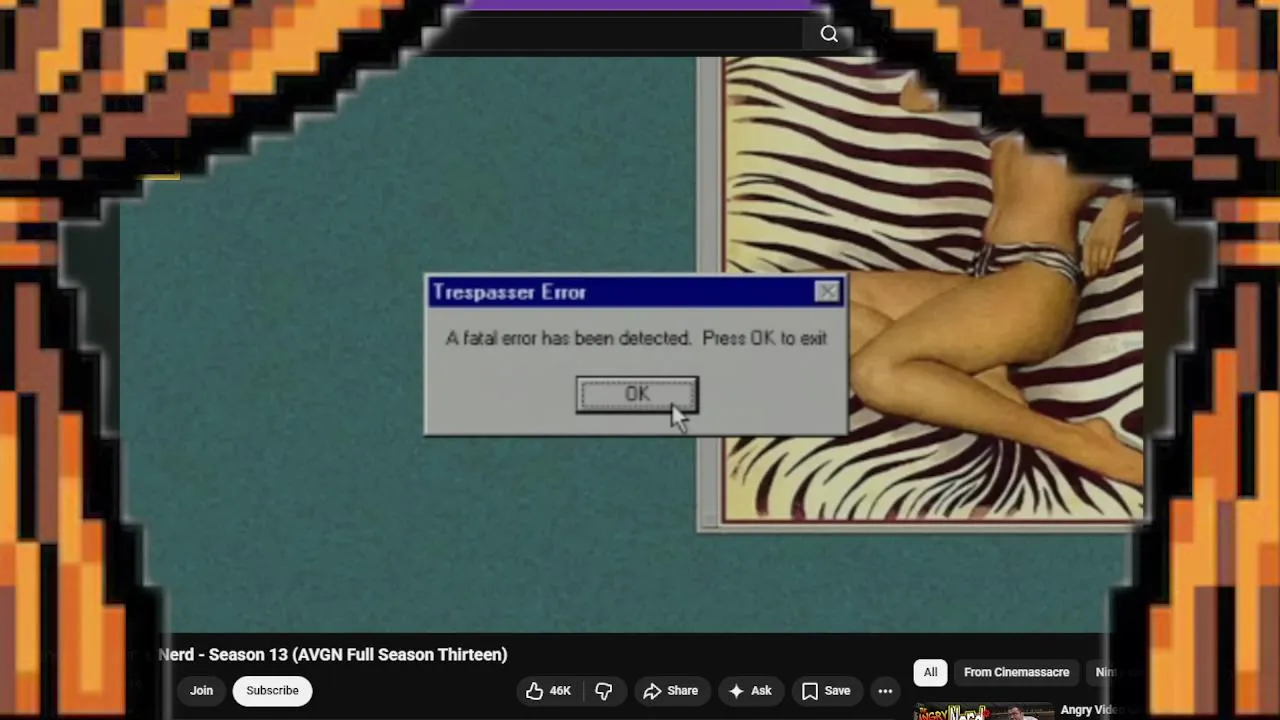Open the Angry Video recommended thumbnail
This screenshot has height=720, width=1280.
pyautogui.click(x=984, y=712)
